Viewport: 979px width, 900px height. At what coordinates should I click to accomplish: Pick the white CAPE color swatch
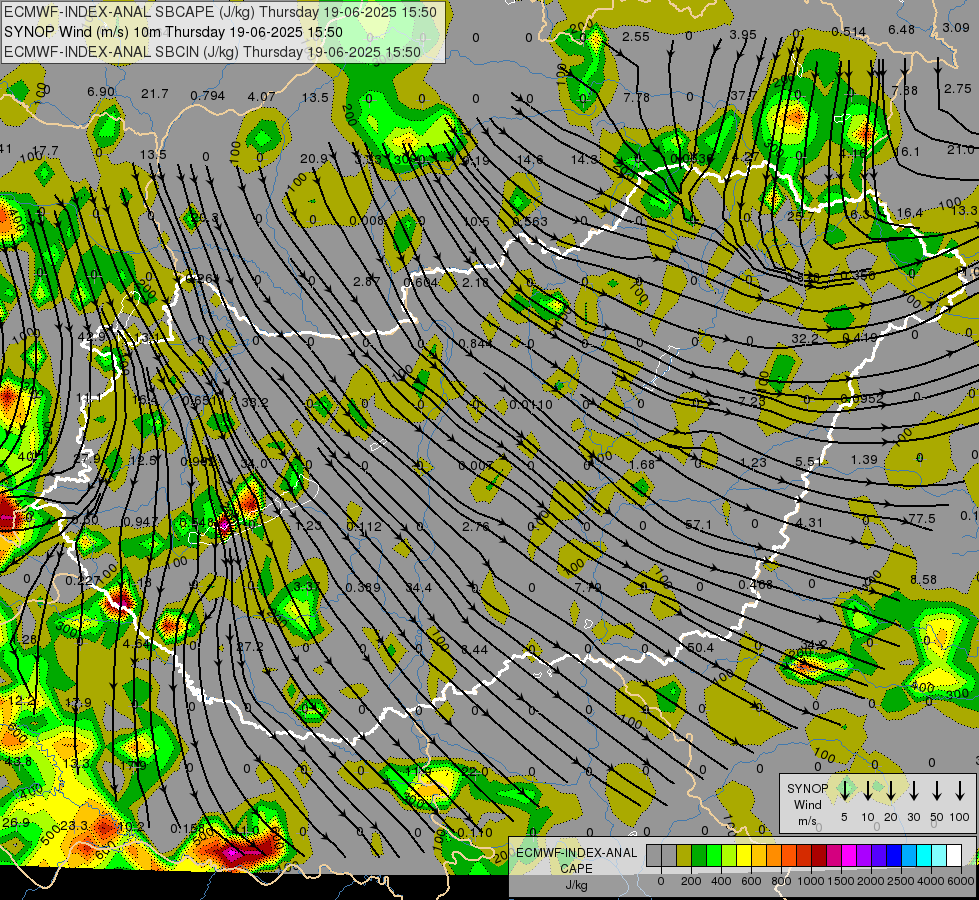point(953,856)
